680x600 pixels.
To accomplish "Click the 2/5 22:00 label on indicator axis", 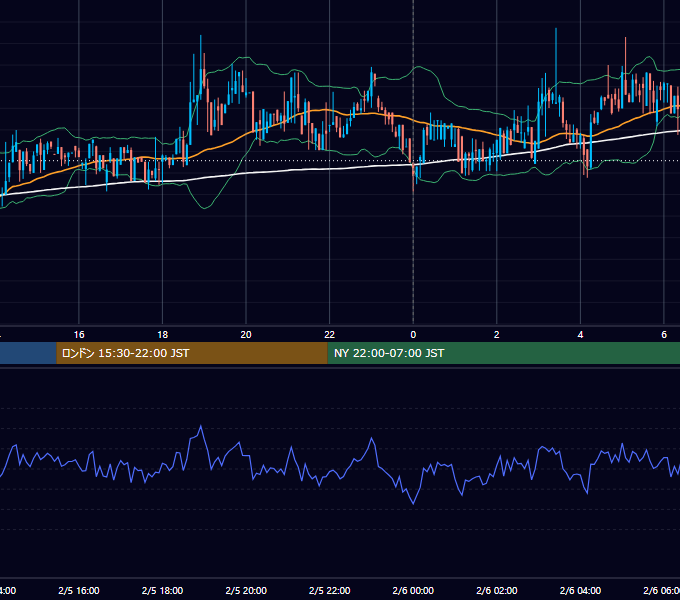I will pos(330,590).
